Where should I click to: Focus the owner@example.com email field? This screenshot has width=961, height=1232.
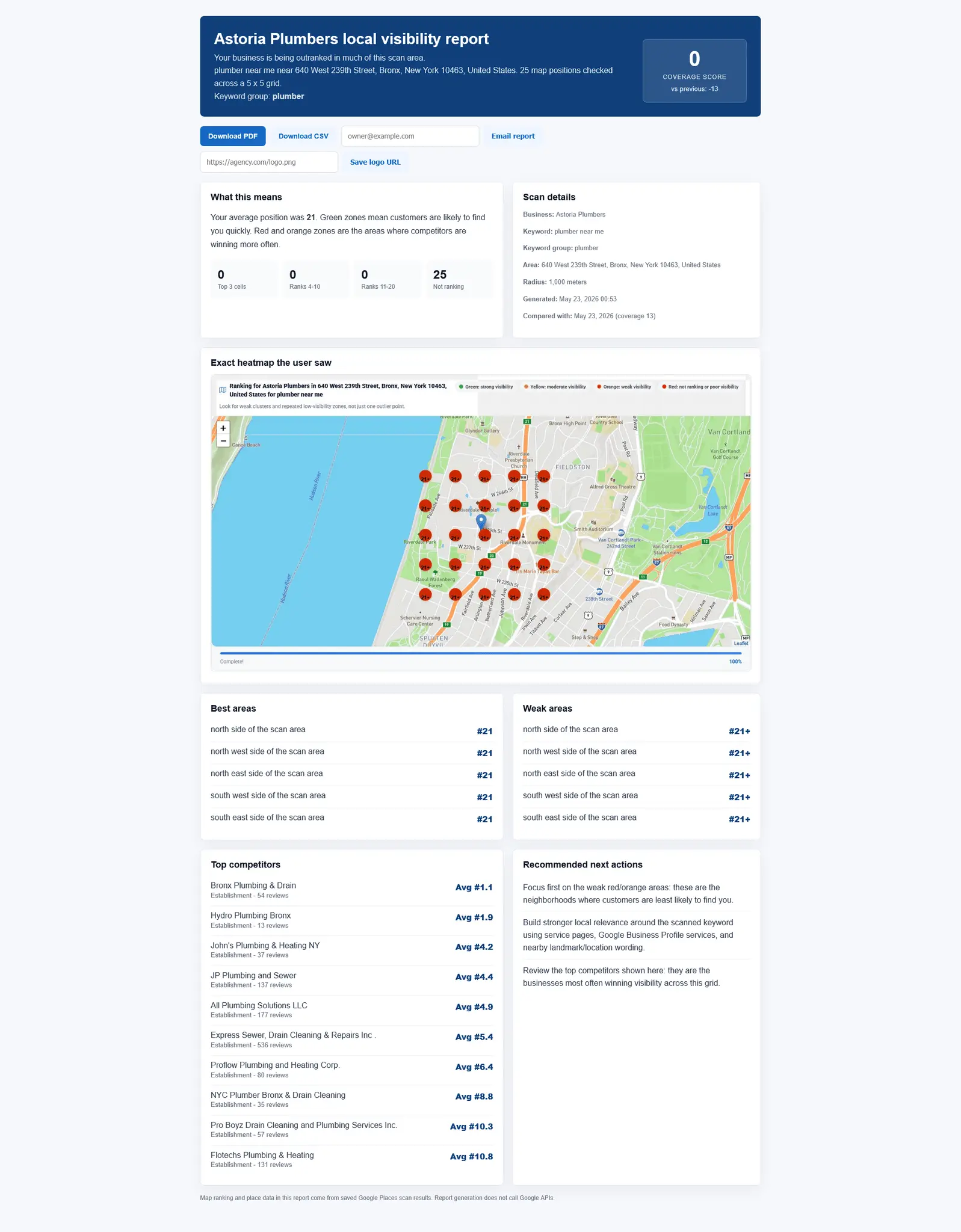410,136
